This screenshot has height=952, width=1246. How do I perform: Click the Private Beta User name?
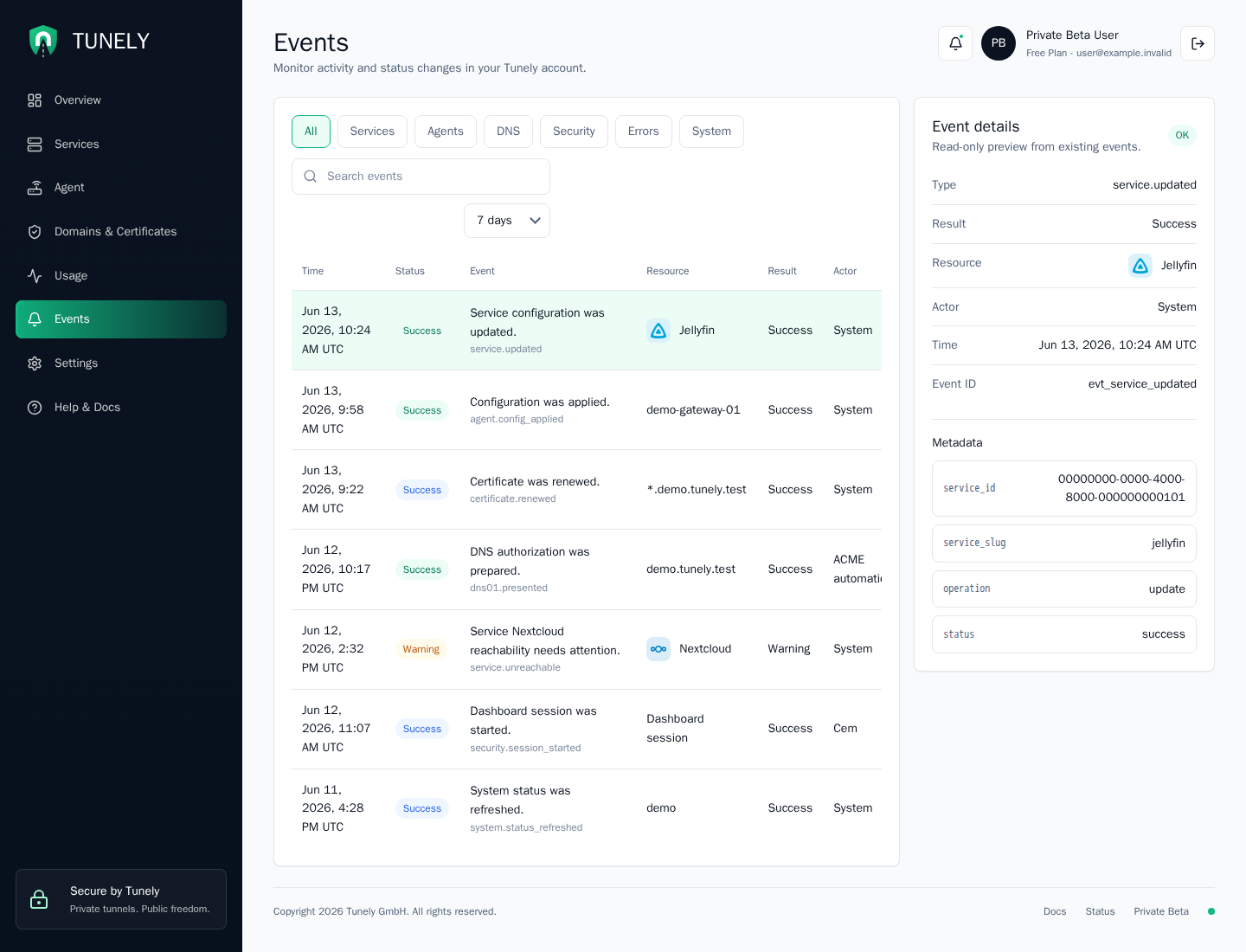[1072, 35]
